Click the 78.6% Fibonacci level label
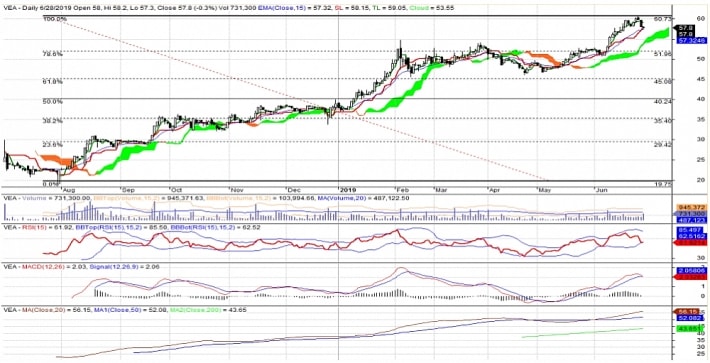Screen dimensions: 710x363 52,54
